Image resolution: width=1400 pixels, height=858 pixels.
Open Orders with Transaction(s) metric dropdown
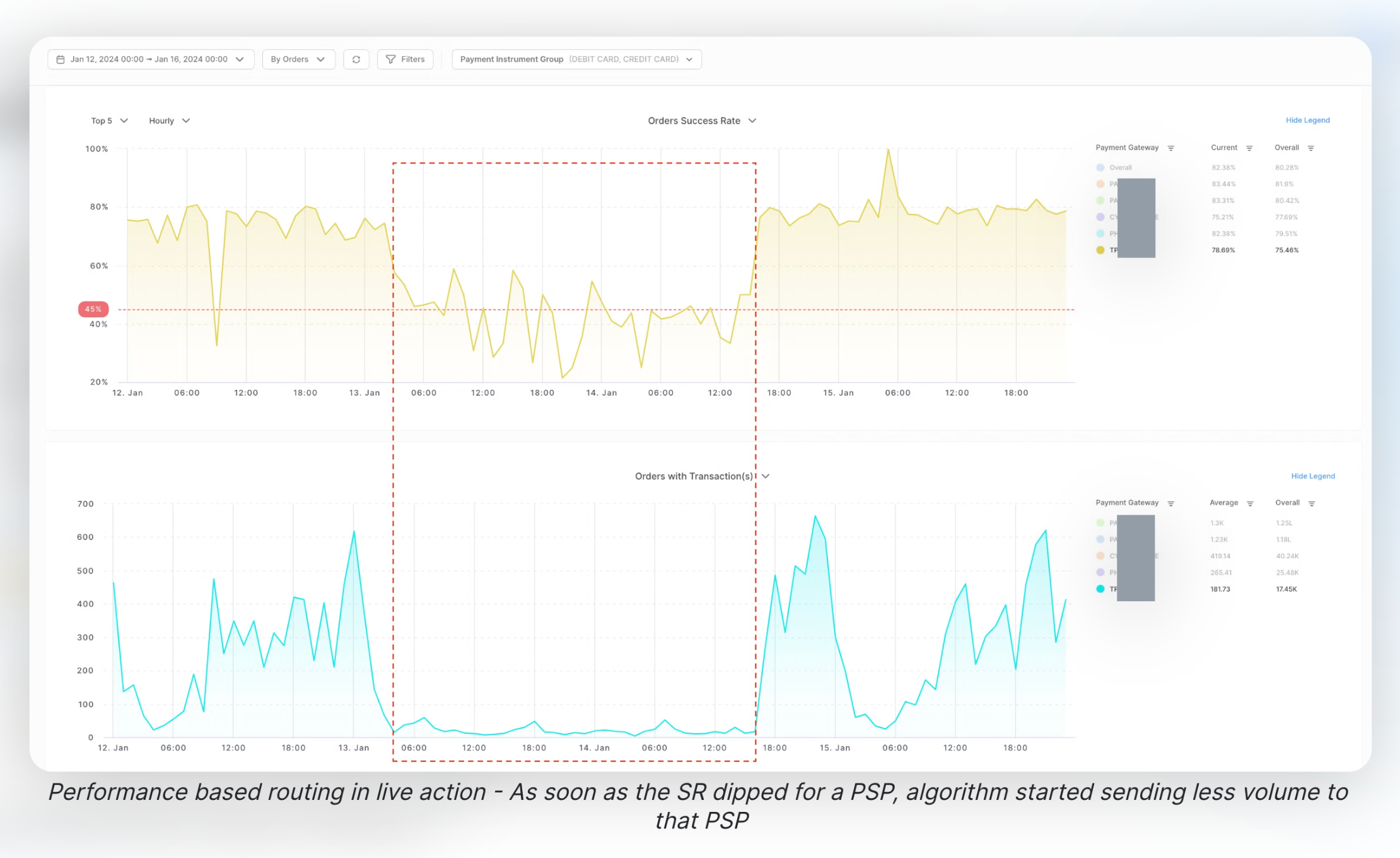(x=702, y=476)
